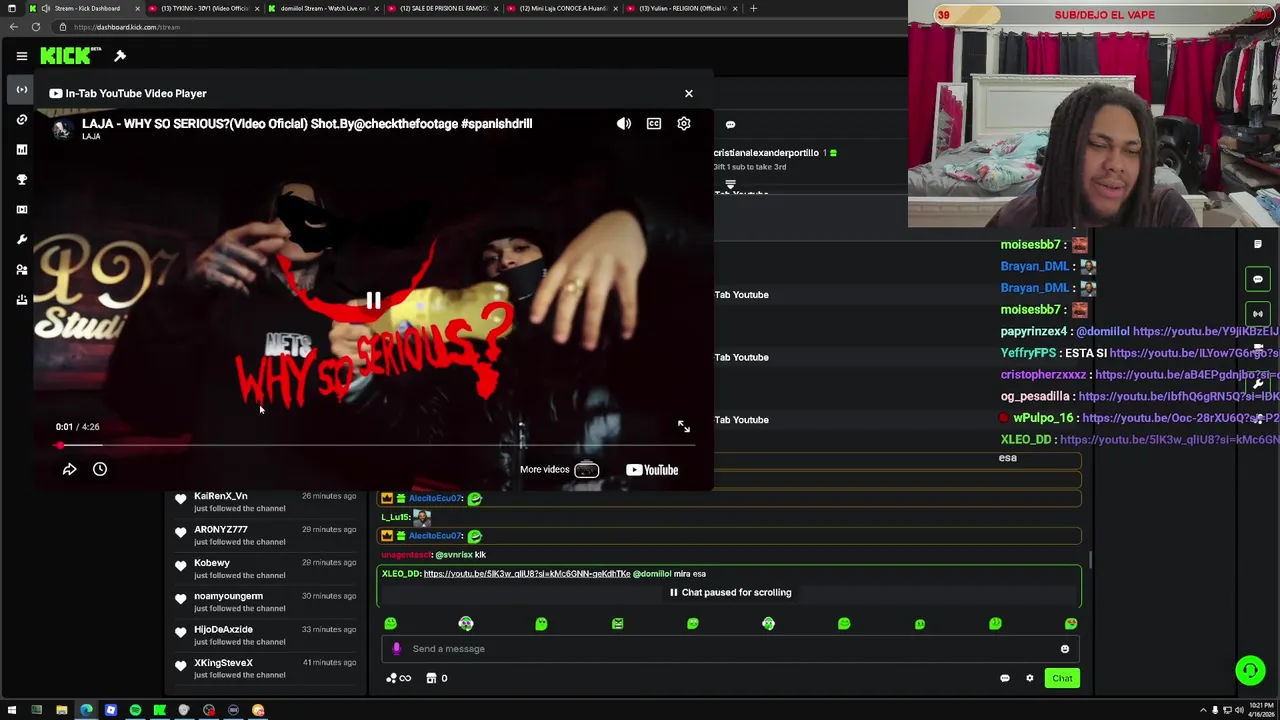Switch to Yulian - RELIGION browser tab
This screenshot has height=720, width=1280.
pyautogui.click(x=682, y=8)
